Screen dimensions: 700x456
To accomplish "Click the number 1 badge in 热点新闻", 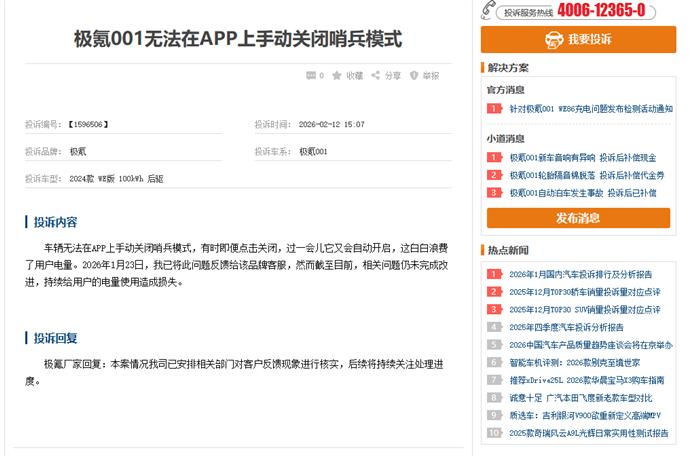I will click(x=494, y=274).
